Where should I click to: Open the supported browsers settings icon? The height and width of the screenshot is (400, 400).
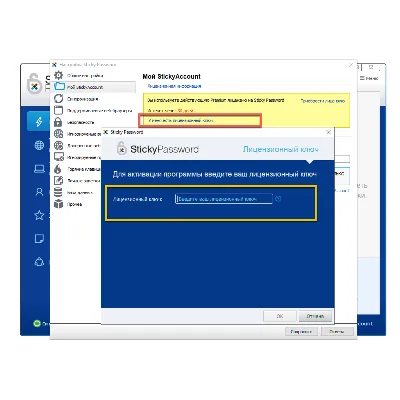(x=59, y=110)
